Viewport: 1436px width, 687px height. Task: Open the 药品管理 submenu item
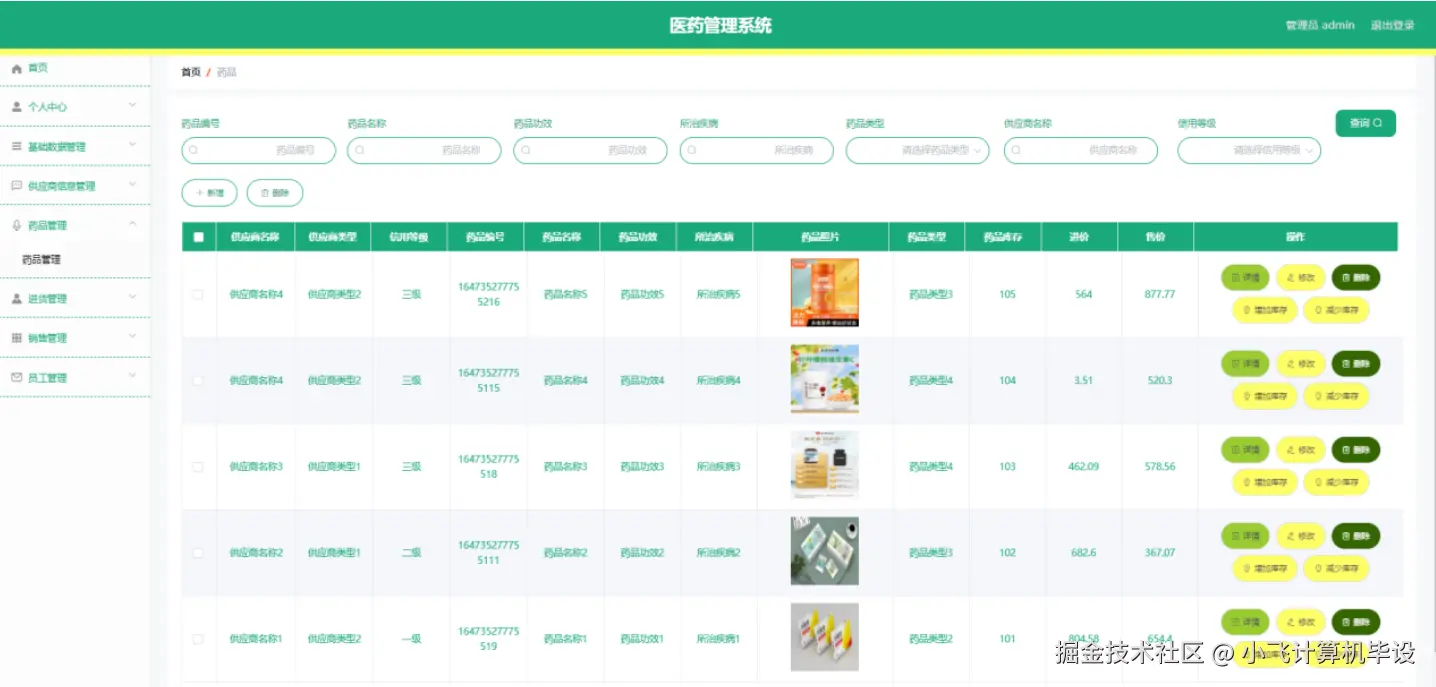coord(42,259)
